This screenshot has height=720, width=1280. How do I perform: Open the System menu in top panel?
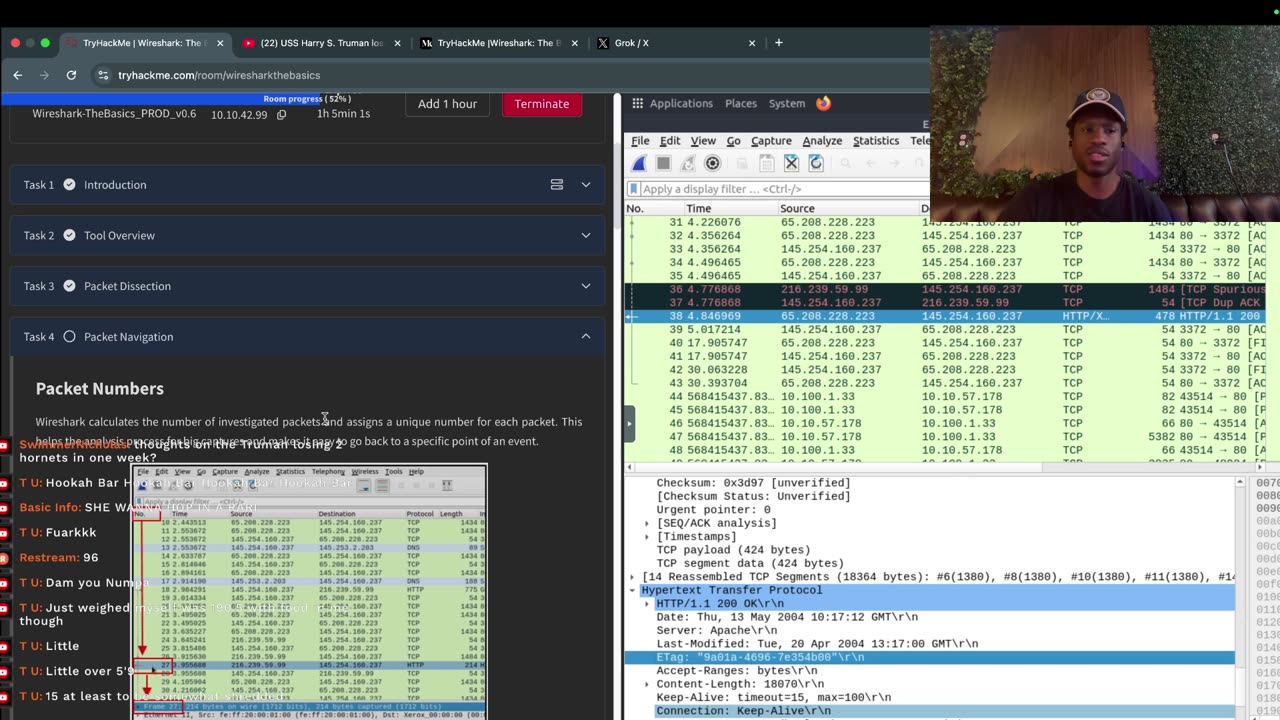coord(787,103)
